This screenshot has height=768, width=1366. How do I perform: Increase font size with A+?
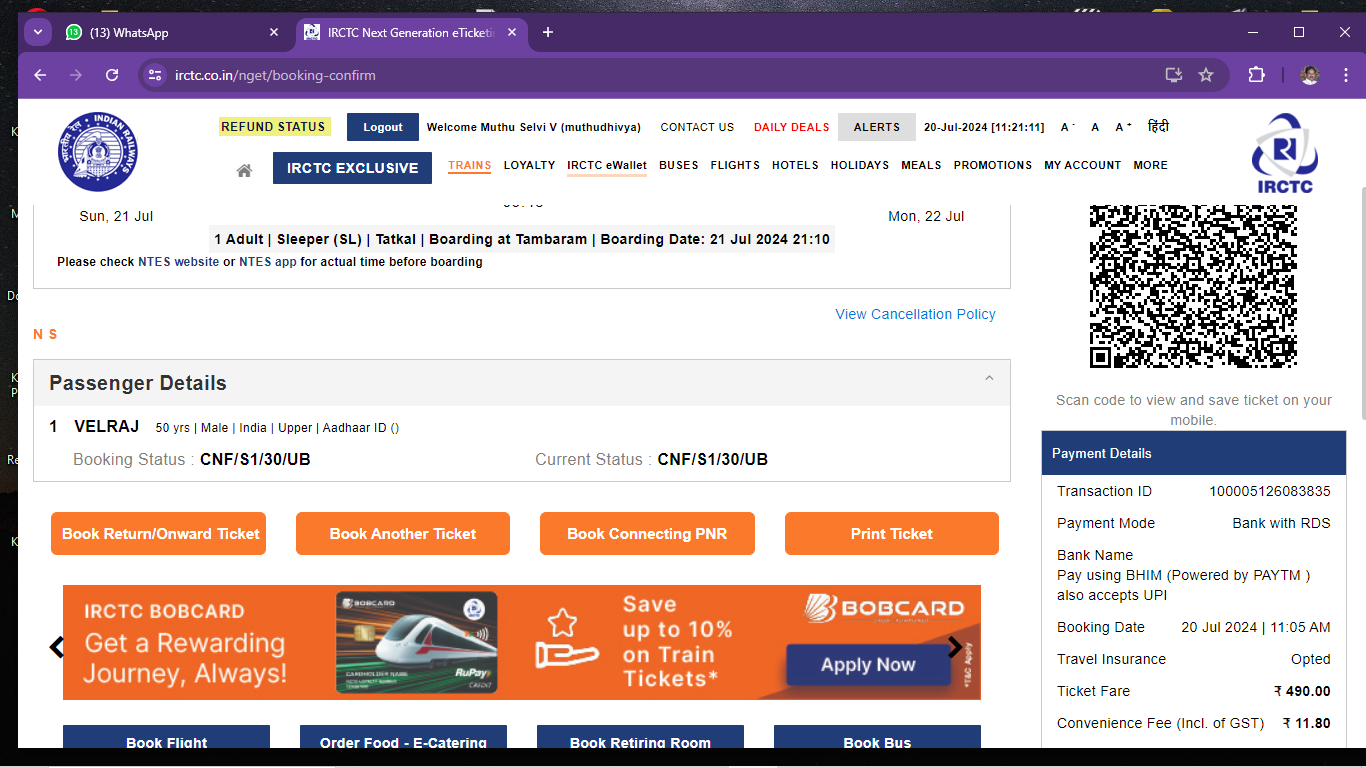[1125, 127]
